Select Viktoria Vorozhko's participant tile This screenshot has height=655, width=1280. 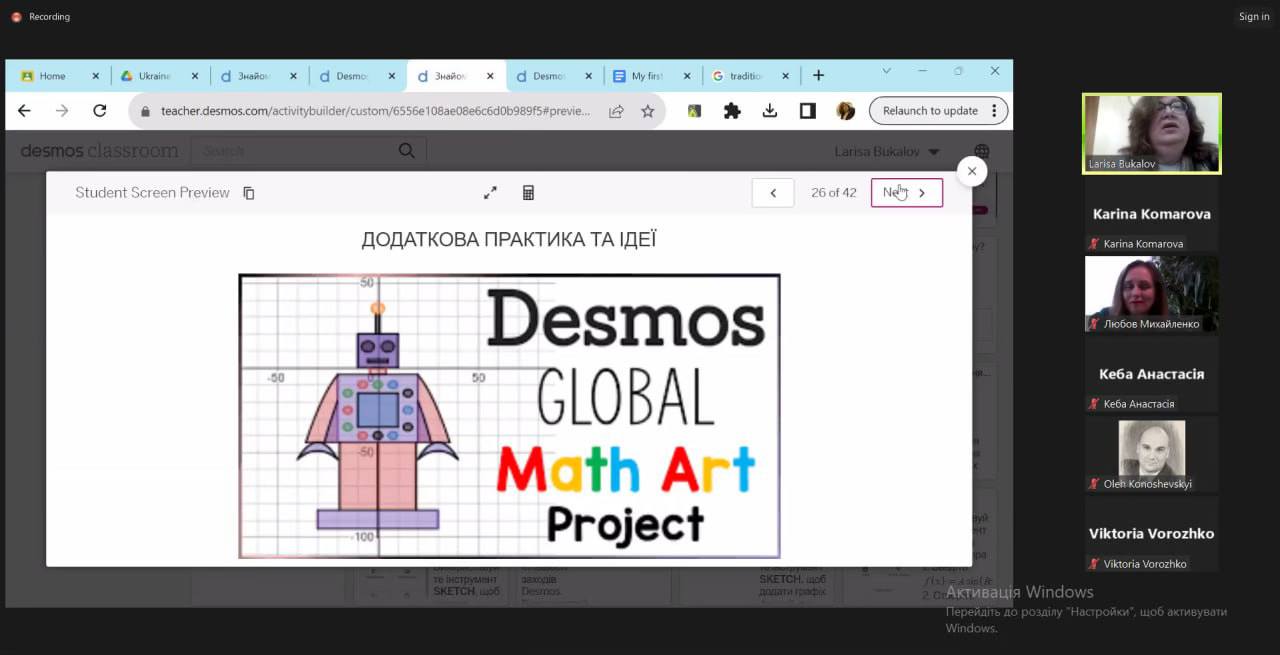point(1152,534)
